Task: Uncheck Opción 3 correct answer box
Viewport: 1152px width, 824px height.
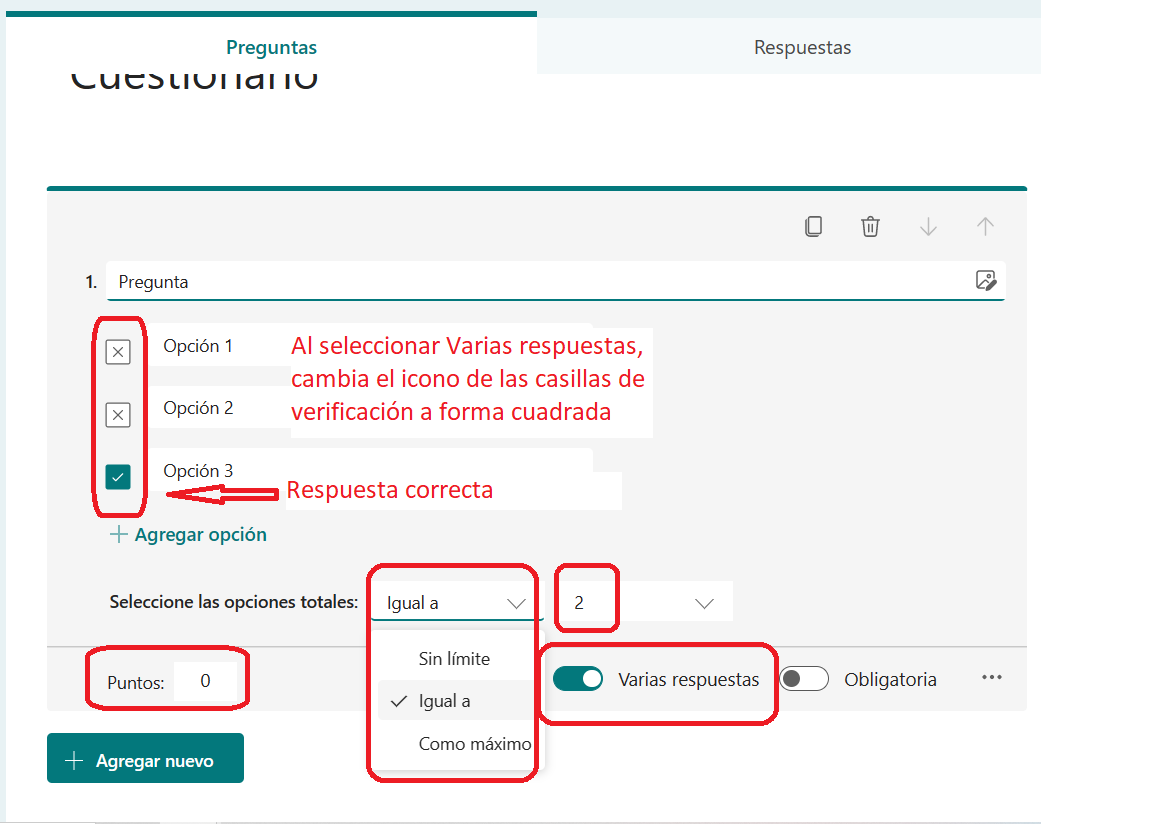Action: [118, 477]
